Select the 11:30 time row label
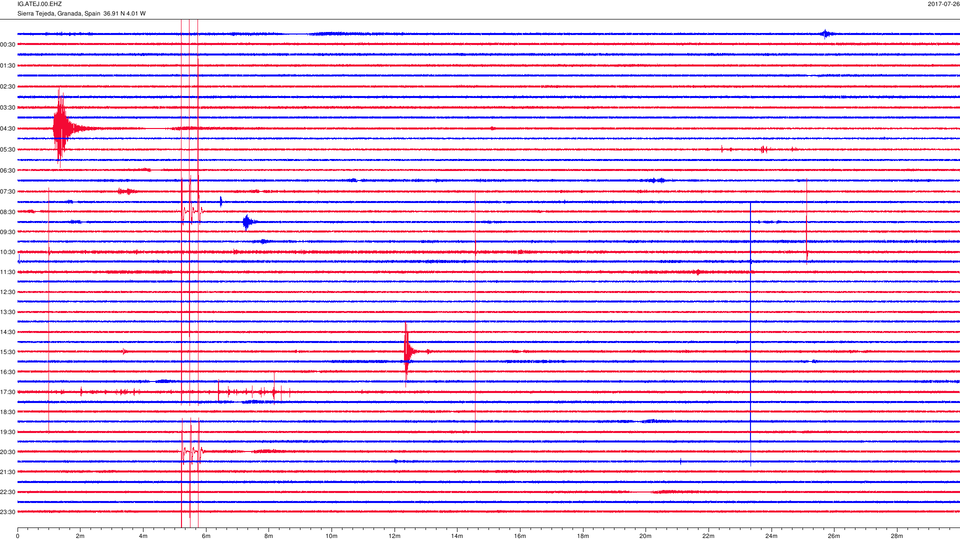This screenshot has width=960, height=540. point(8,272)
